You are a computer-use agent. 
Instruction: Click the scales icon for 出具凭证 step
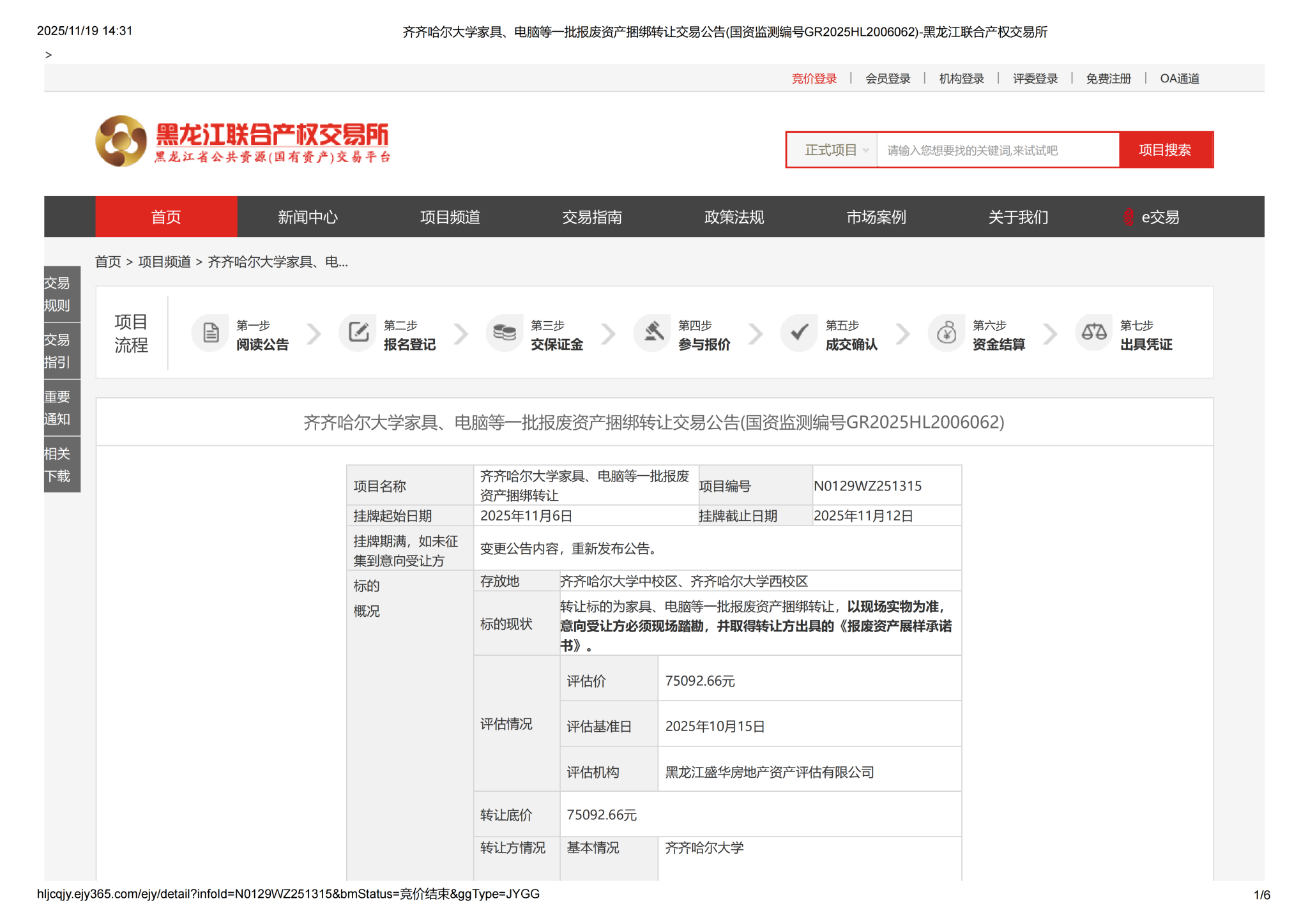click(1093, 333)
